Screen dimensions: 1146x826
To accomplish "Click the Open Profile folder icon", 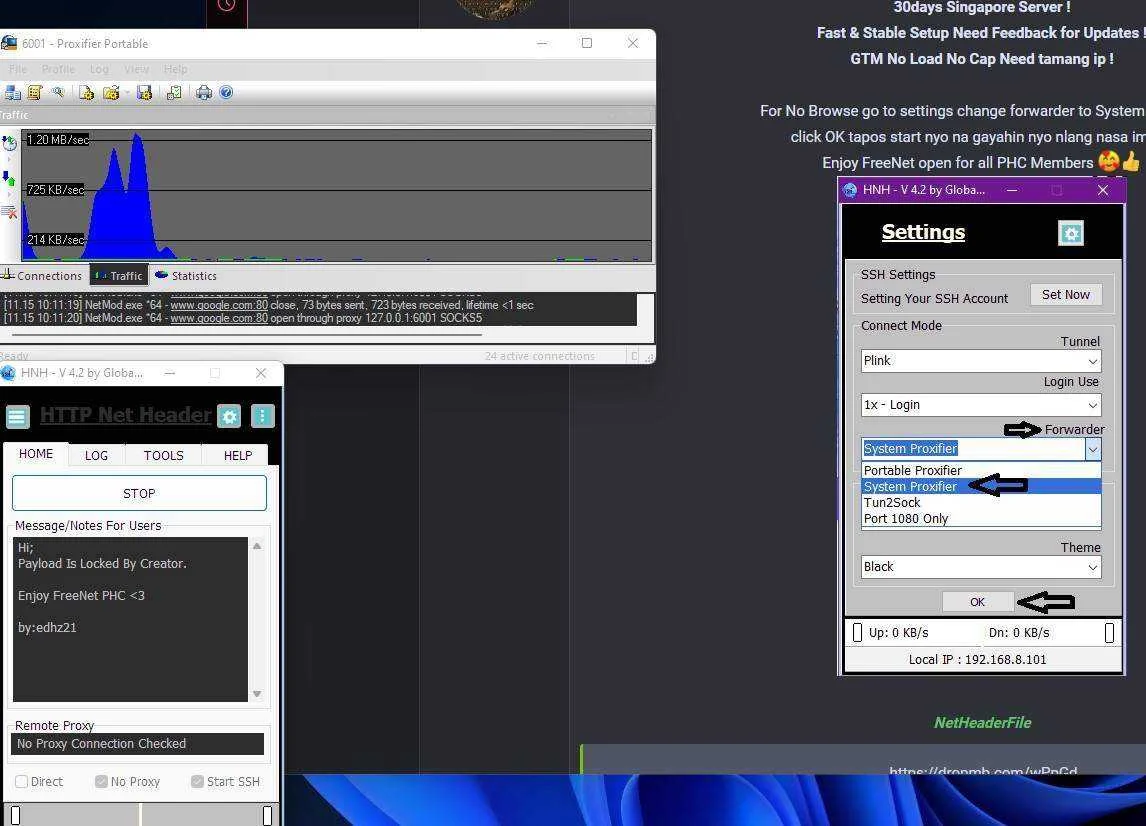I will click(111, 93).
